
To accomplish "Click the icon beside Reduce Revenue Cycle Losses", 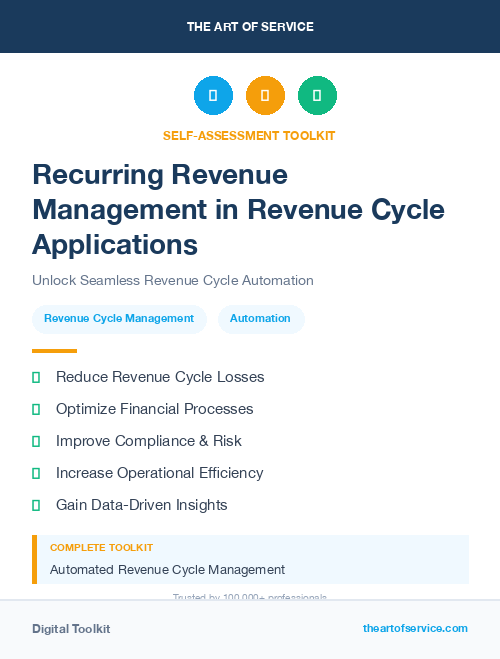I will pos(36,377).
